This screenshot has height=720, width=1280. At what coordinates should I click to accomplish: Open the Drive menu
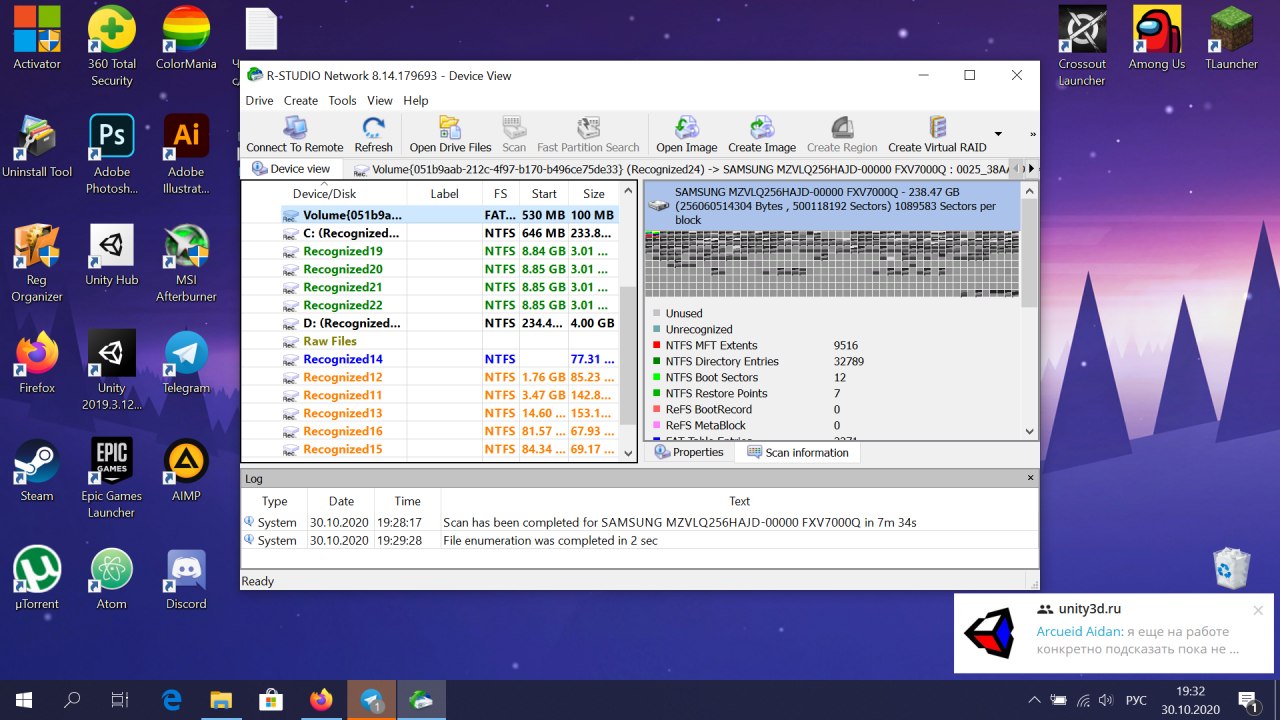pyautogui.click(x=259, y=100)
